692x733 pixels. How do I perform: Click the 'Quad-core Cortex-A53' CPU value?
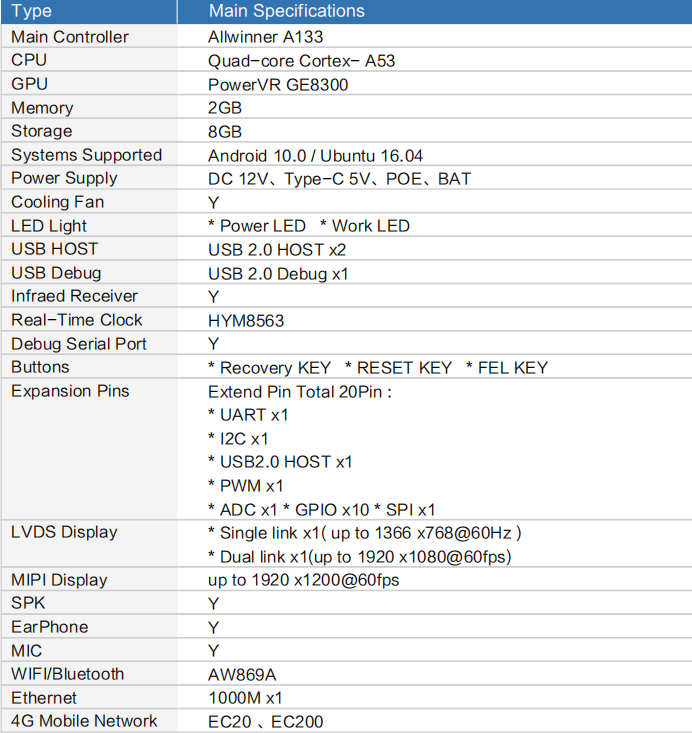click(x=301, y=61)
